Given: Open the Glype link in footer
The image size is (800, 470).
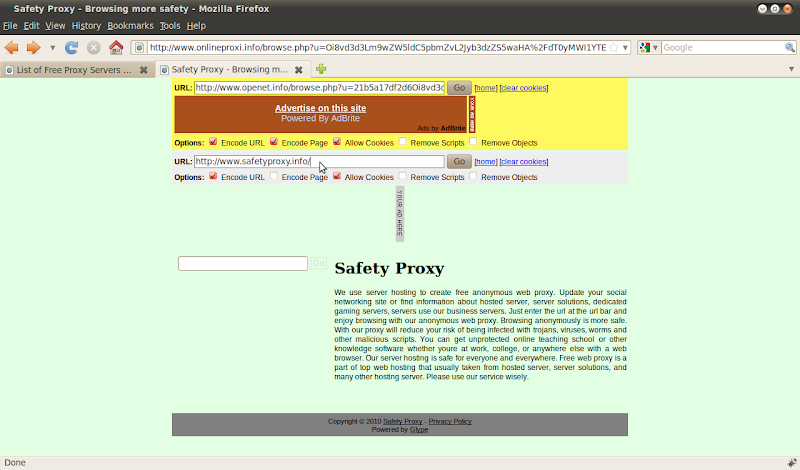Looking at the screenshot, I should pos(419,430).
